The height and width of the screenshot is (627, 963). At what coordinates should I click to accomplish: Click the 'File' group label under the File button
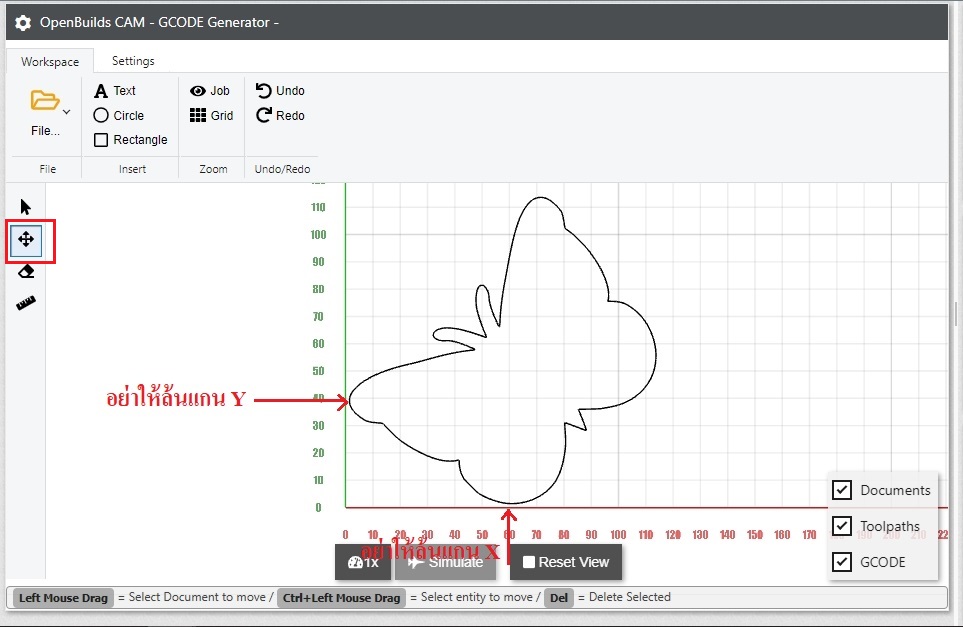point(47,169)
